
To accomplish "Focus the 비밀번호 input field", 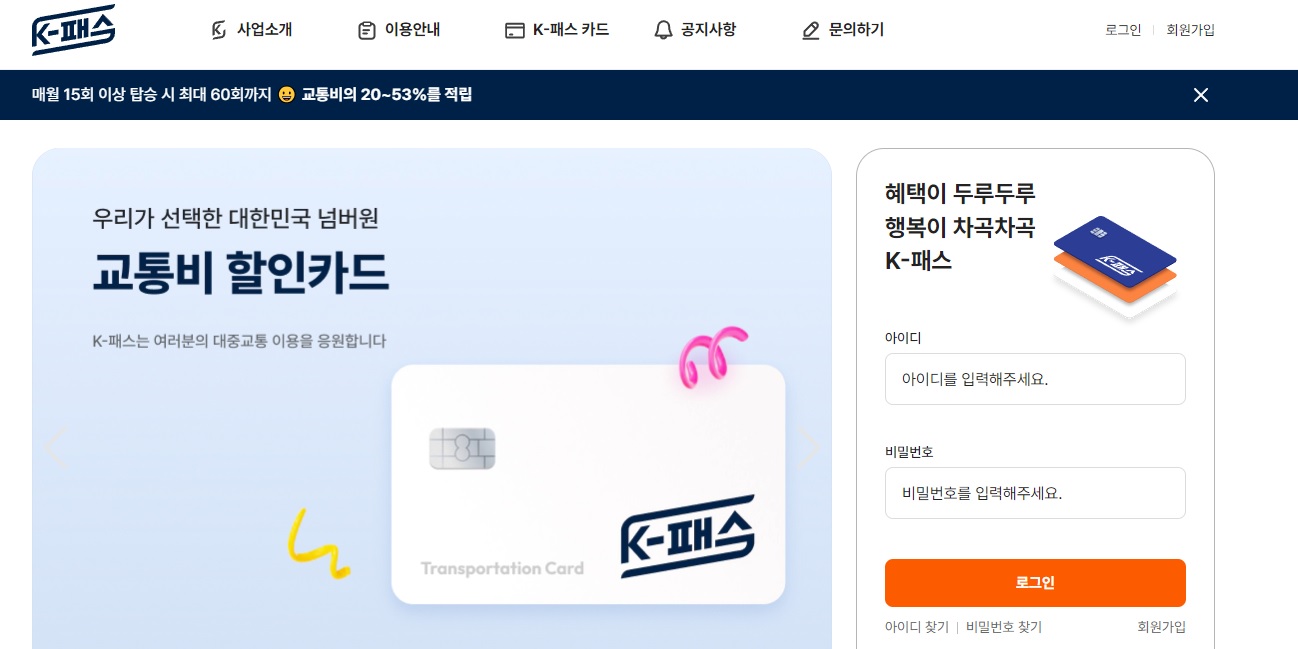I will (x=1035, y=493).
